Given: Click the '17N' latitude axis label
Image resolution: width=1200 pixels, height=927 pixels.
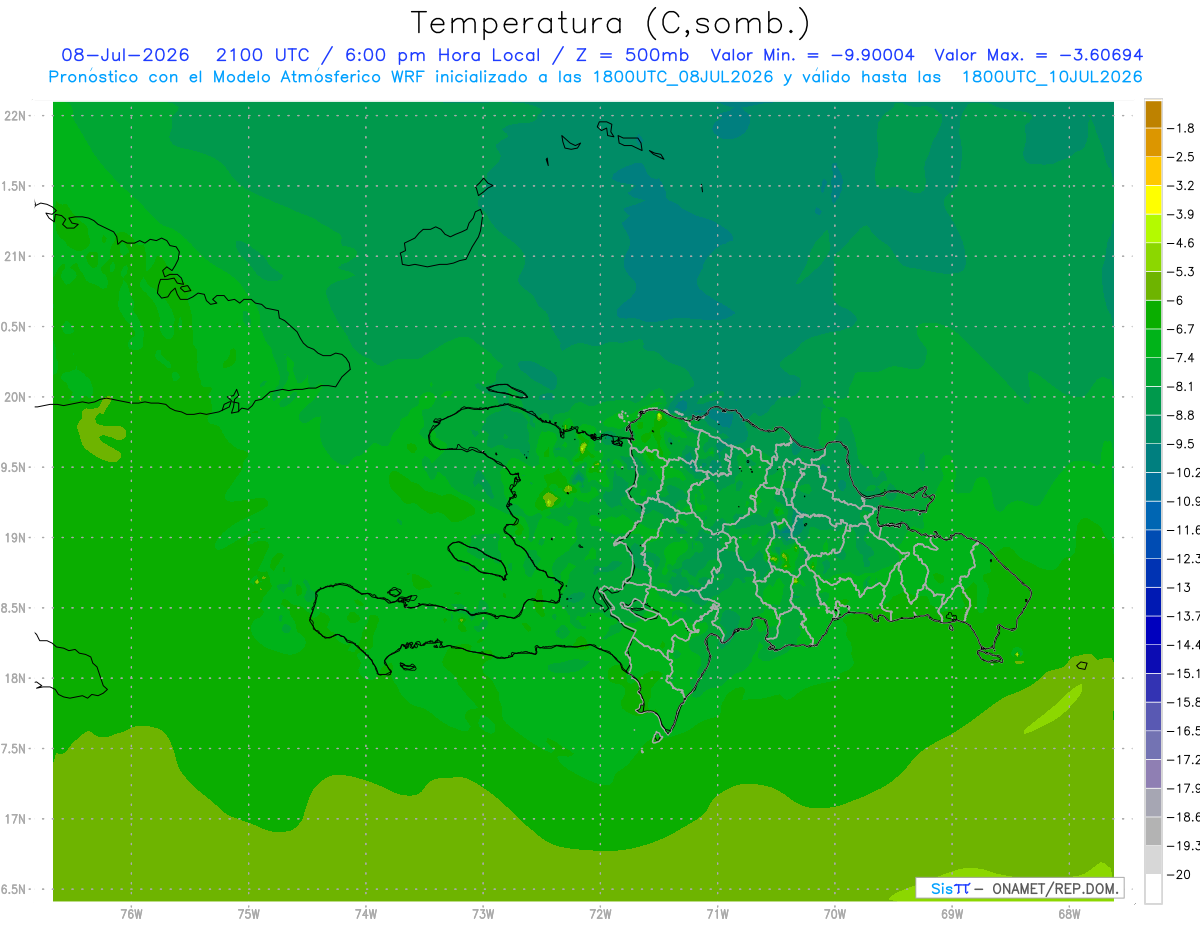Looking at the screenshot, I should point(14,819).
